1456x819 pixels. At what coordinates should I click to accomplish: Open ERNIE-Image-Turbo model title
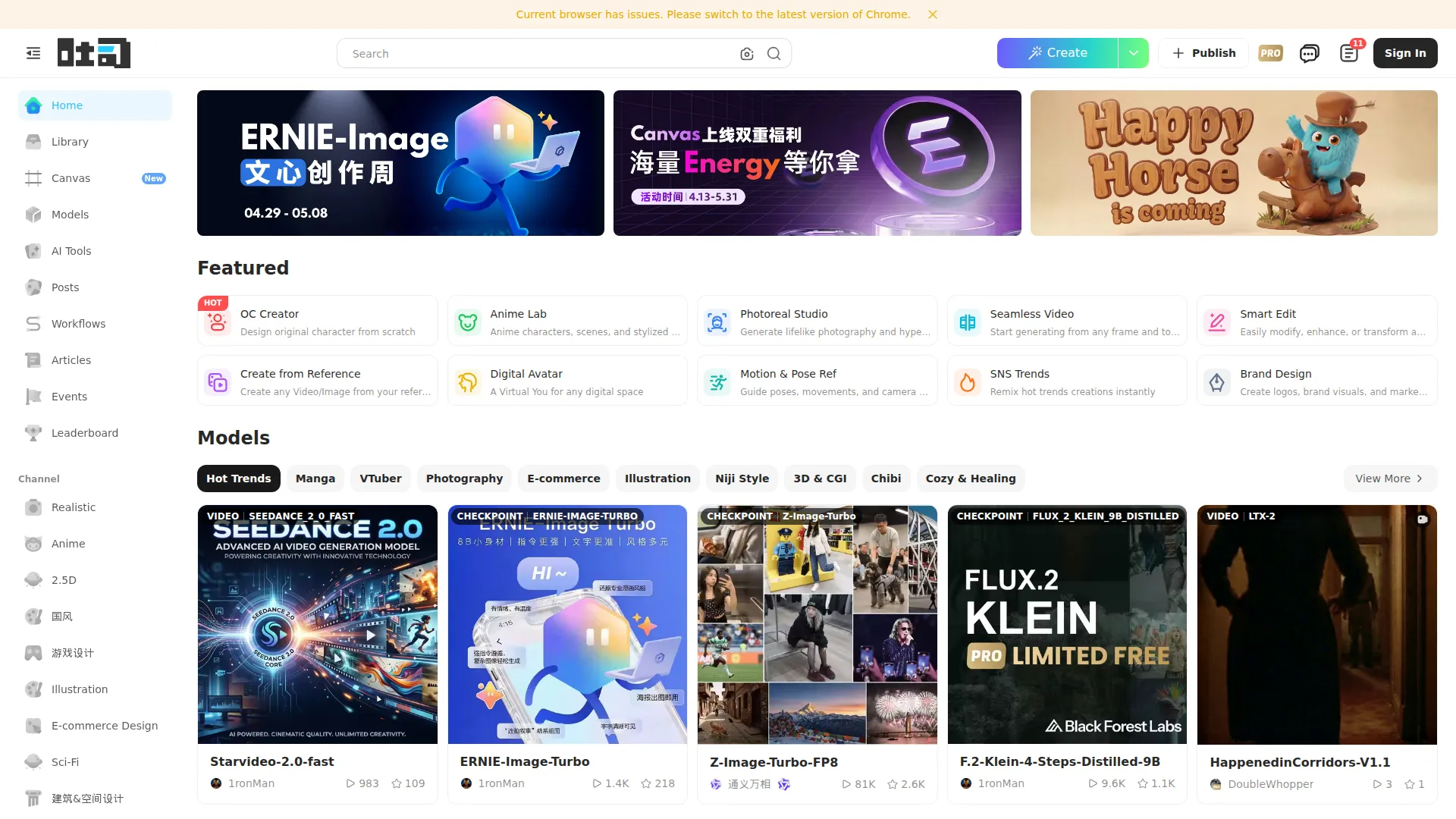click(x=525, y=761)
